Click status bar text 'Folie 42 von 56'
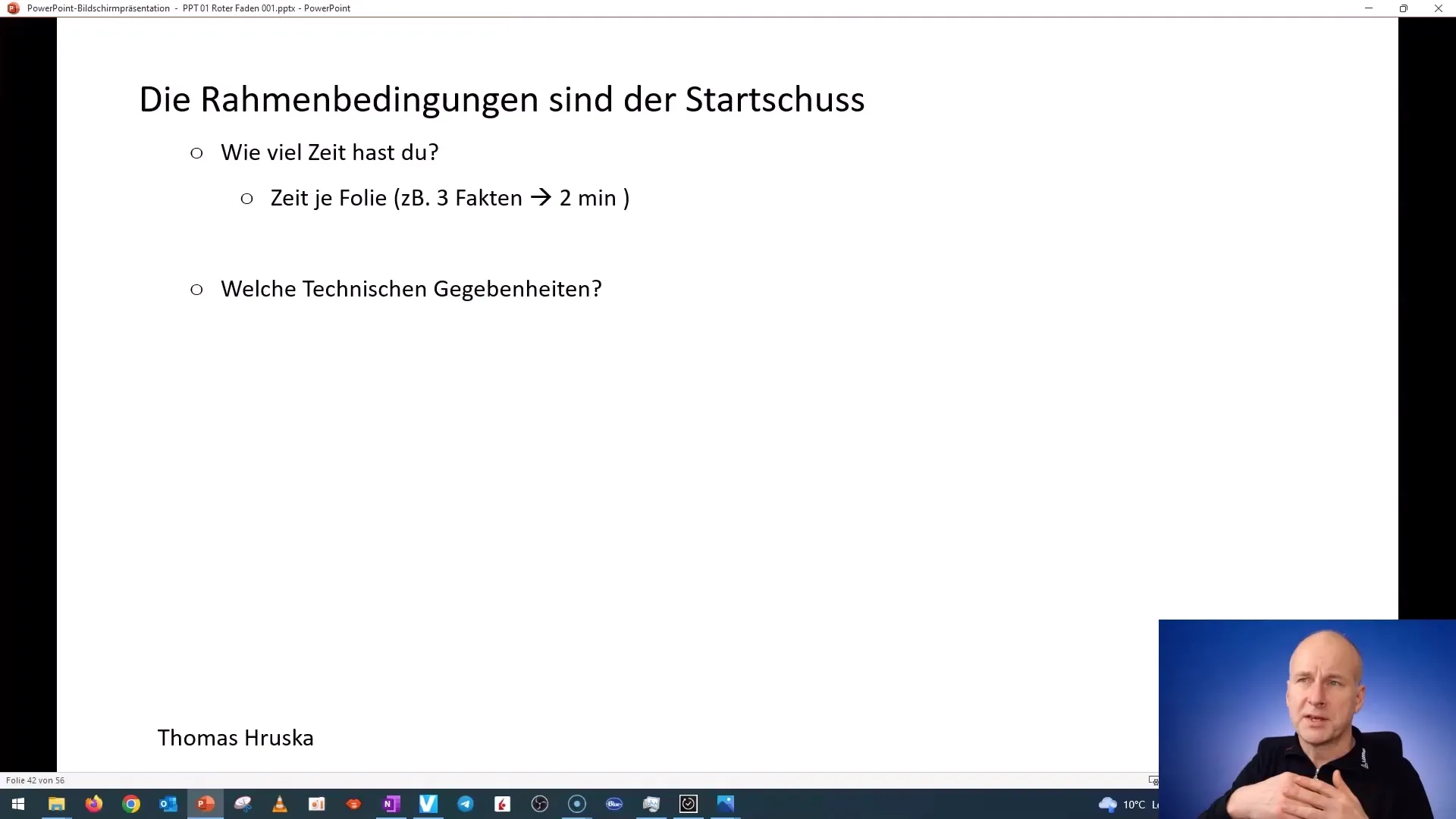 pos(35,780)
